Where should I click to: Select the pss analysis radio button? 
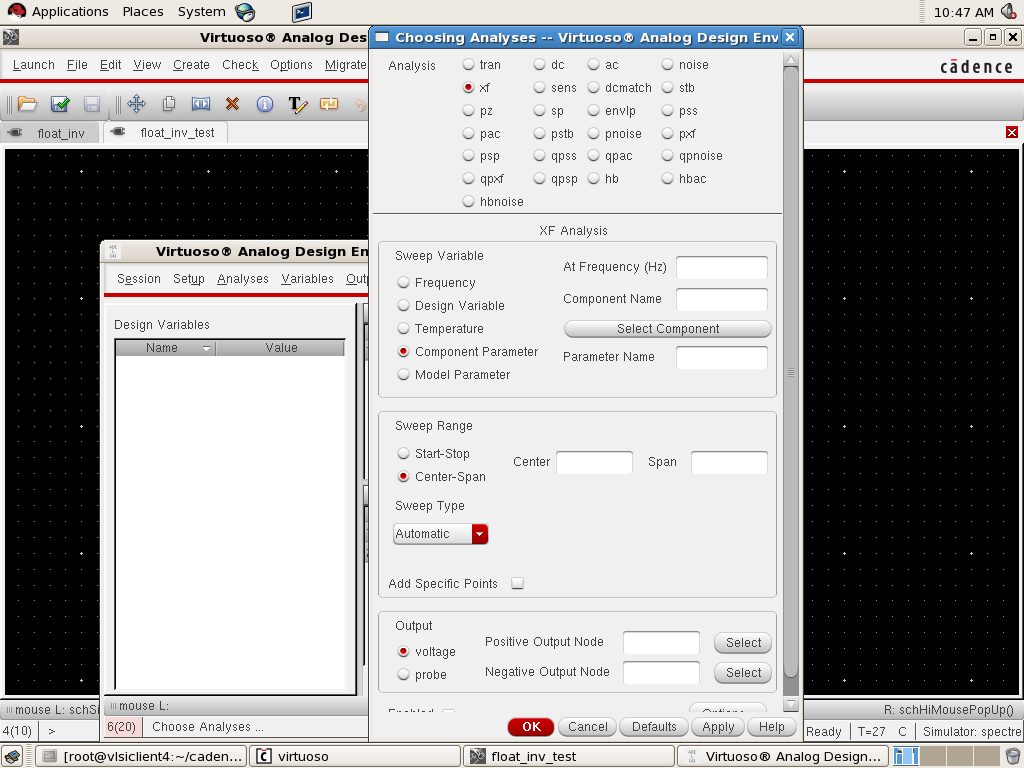667,110
